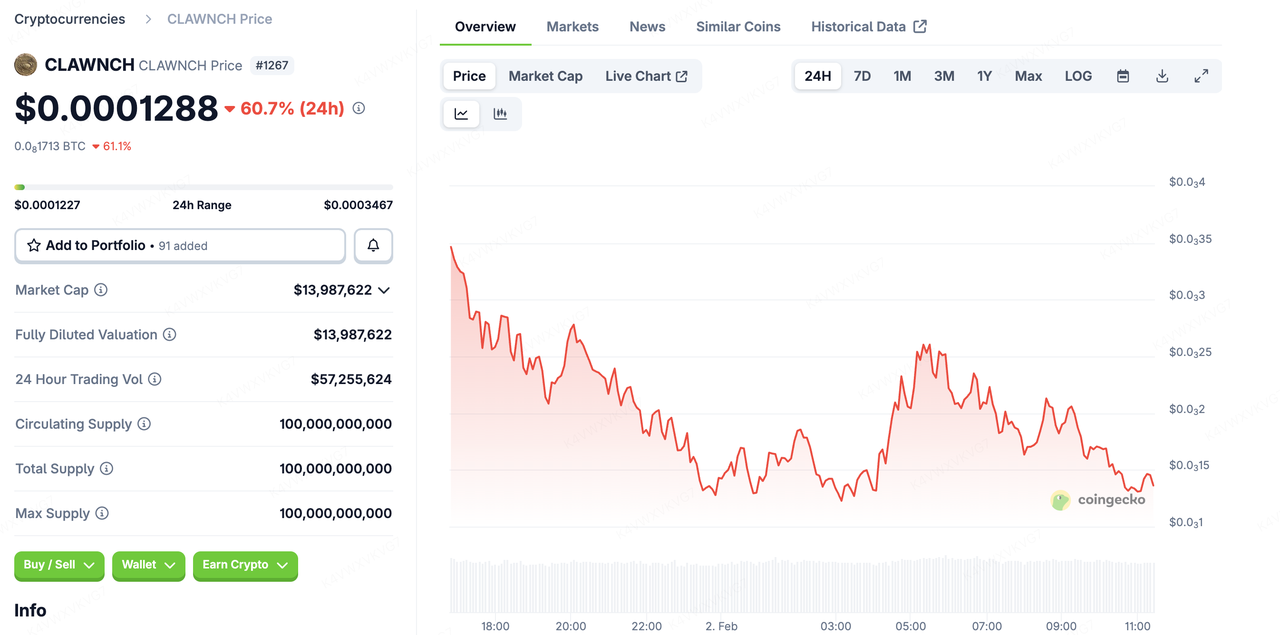Click the info icon next to Market Cap
The image size is (1280, 635).
(x=101, y=290)
